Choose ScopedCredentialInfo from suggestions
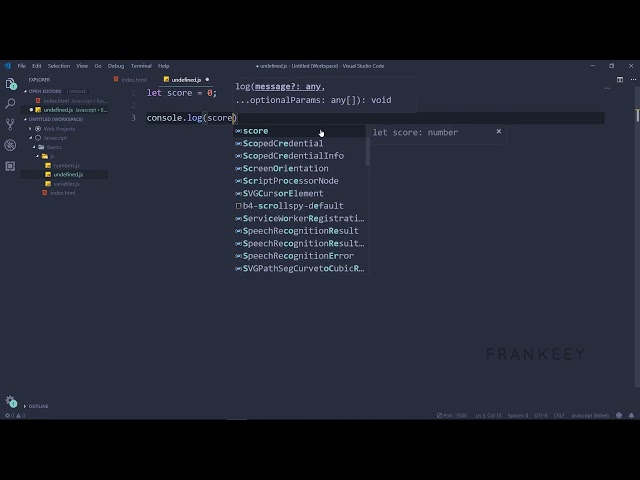Image resolution: width=640 pixels, height=480 pixels. [x=300, y=156]
